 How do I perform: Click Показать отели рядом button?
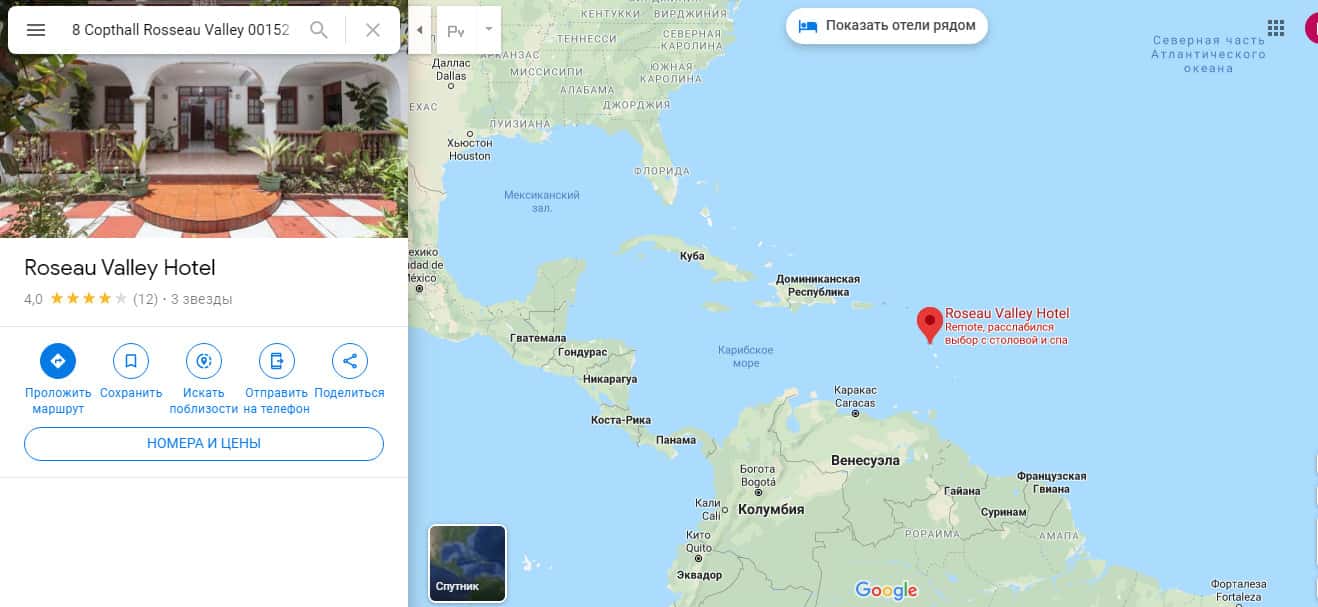[887, 26]
